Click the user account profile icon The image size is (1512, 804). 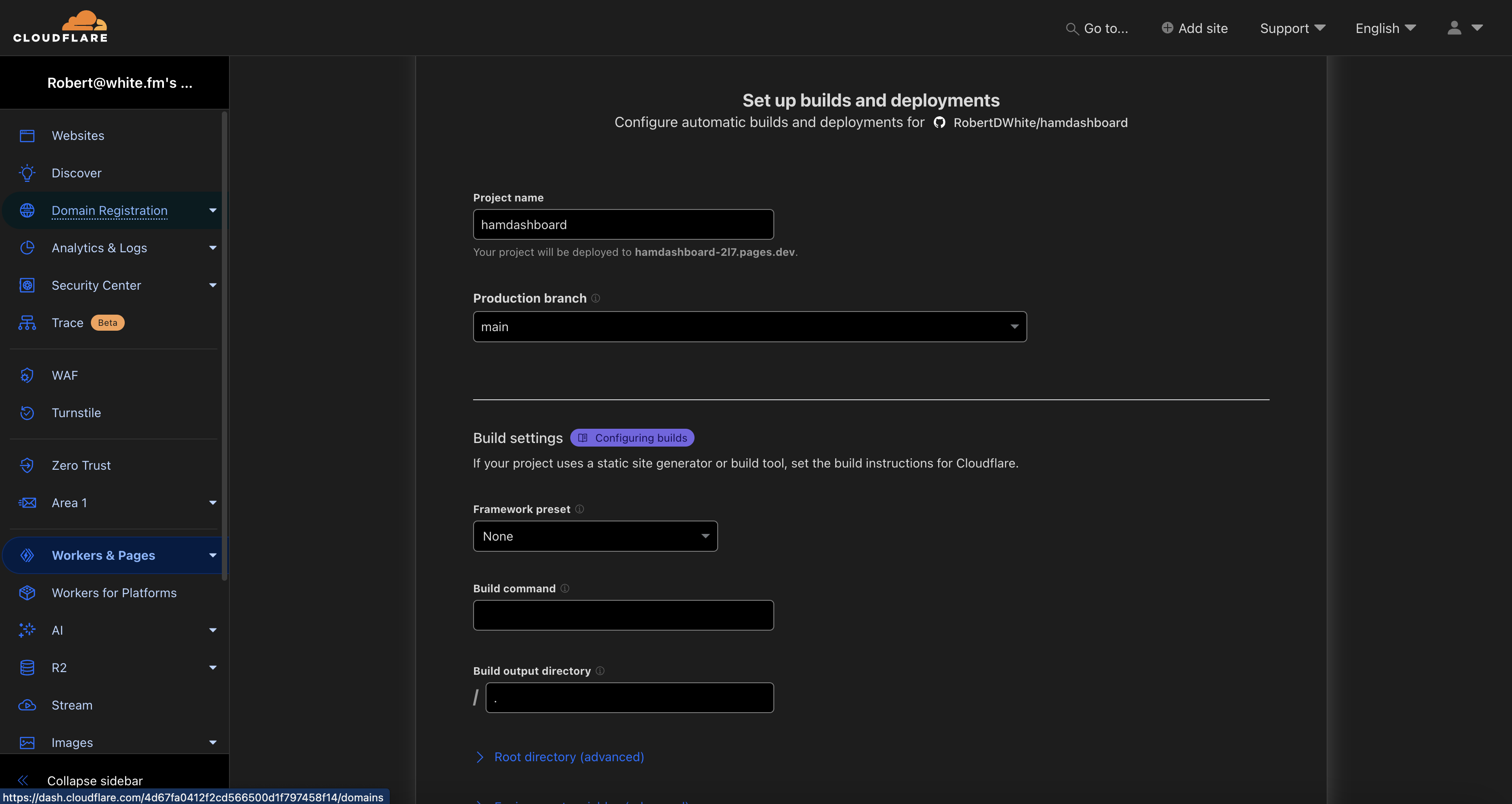tap(1455, 28)
